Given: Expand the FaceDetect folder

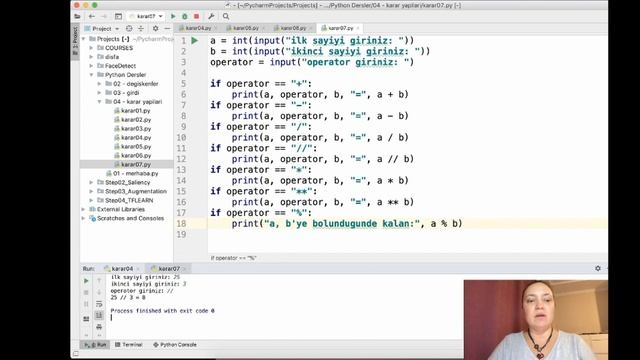Looking at the screenshot, I should 91,66.
